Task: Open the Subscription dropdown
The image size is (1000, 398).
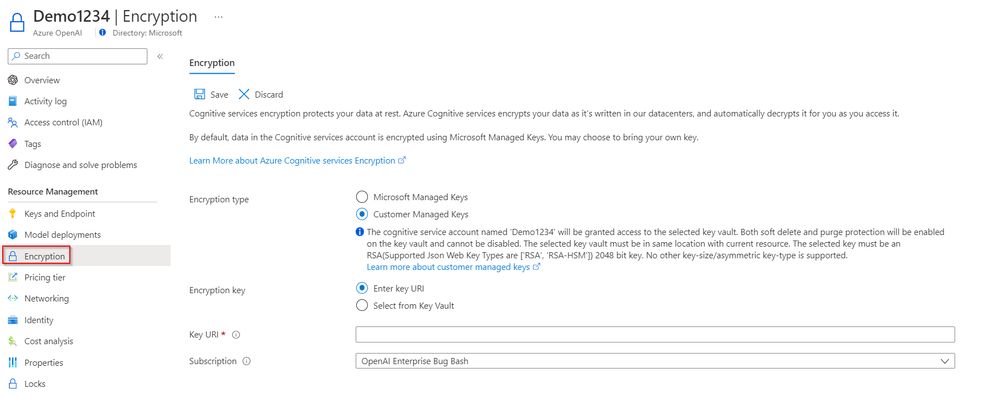Action: pos(655,361)
